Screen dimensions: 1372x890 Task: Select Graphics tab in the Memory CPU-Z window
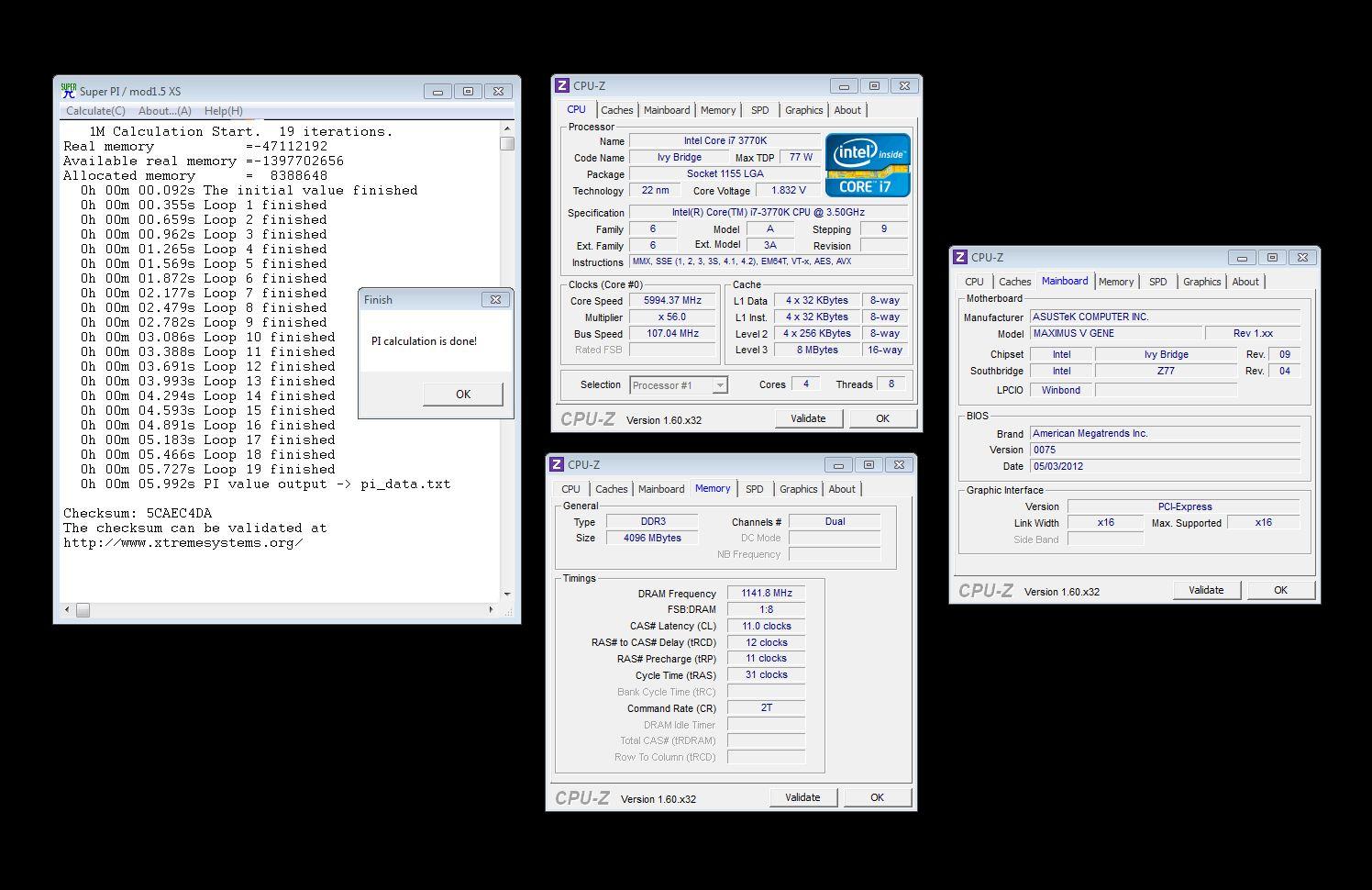(799, 489)
